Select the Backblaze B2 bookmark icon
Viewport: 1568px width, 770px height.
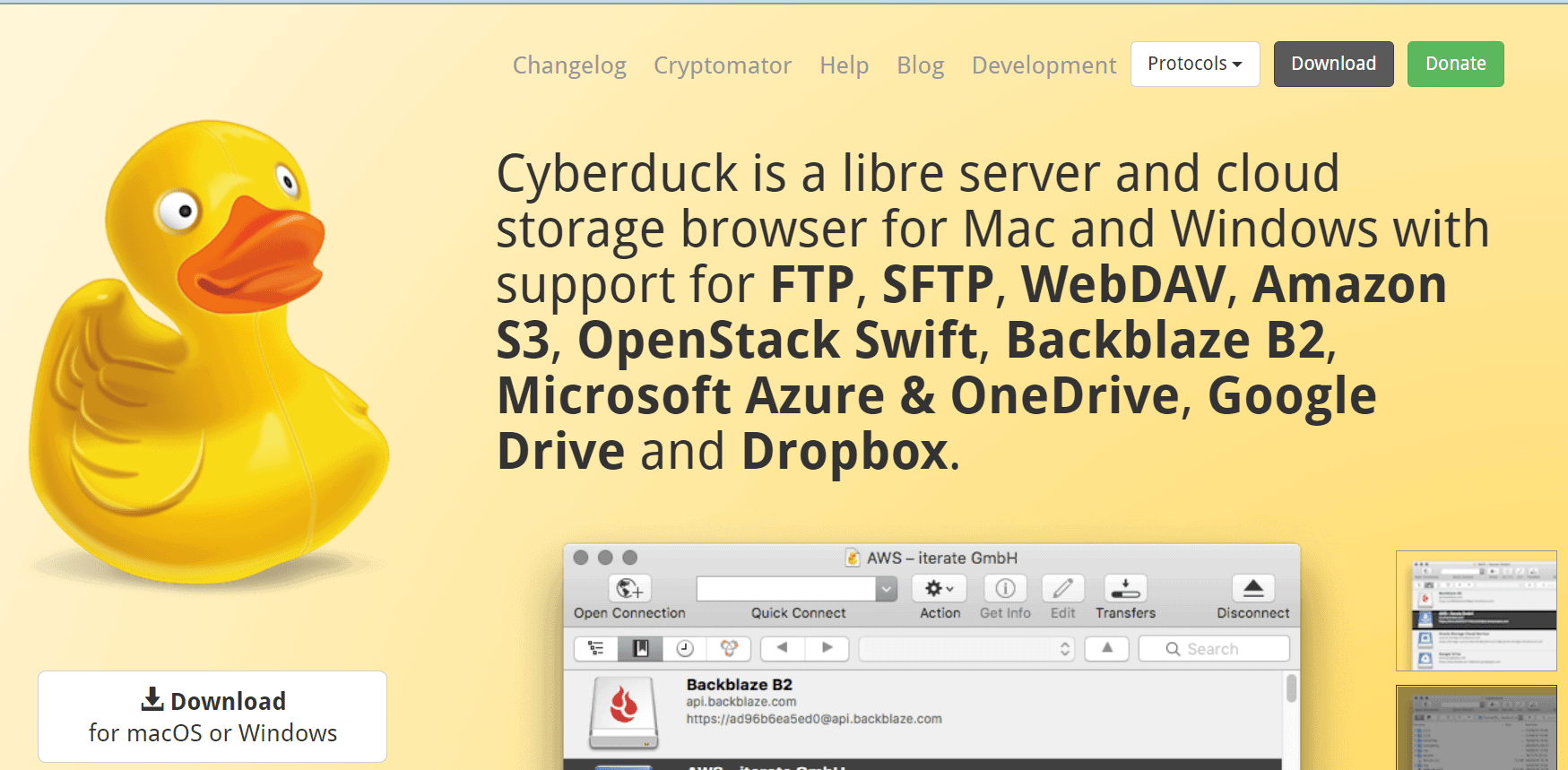pyautogui.click(x=624, y=713)
